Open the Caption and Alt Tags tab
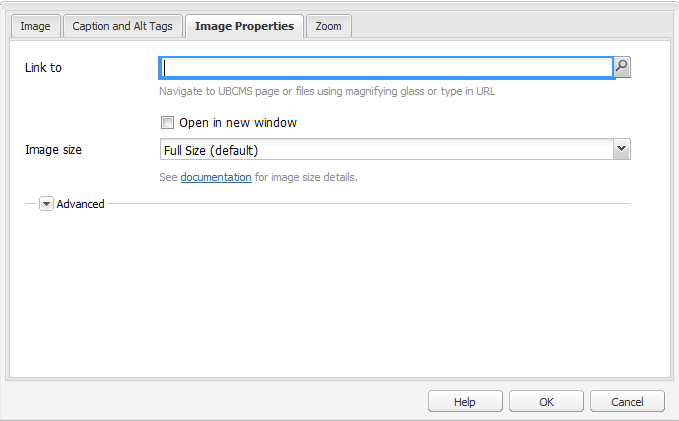This screenshot has height=421, width=679. pos(124,26)
